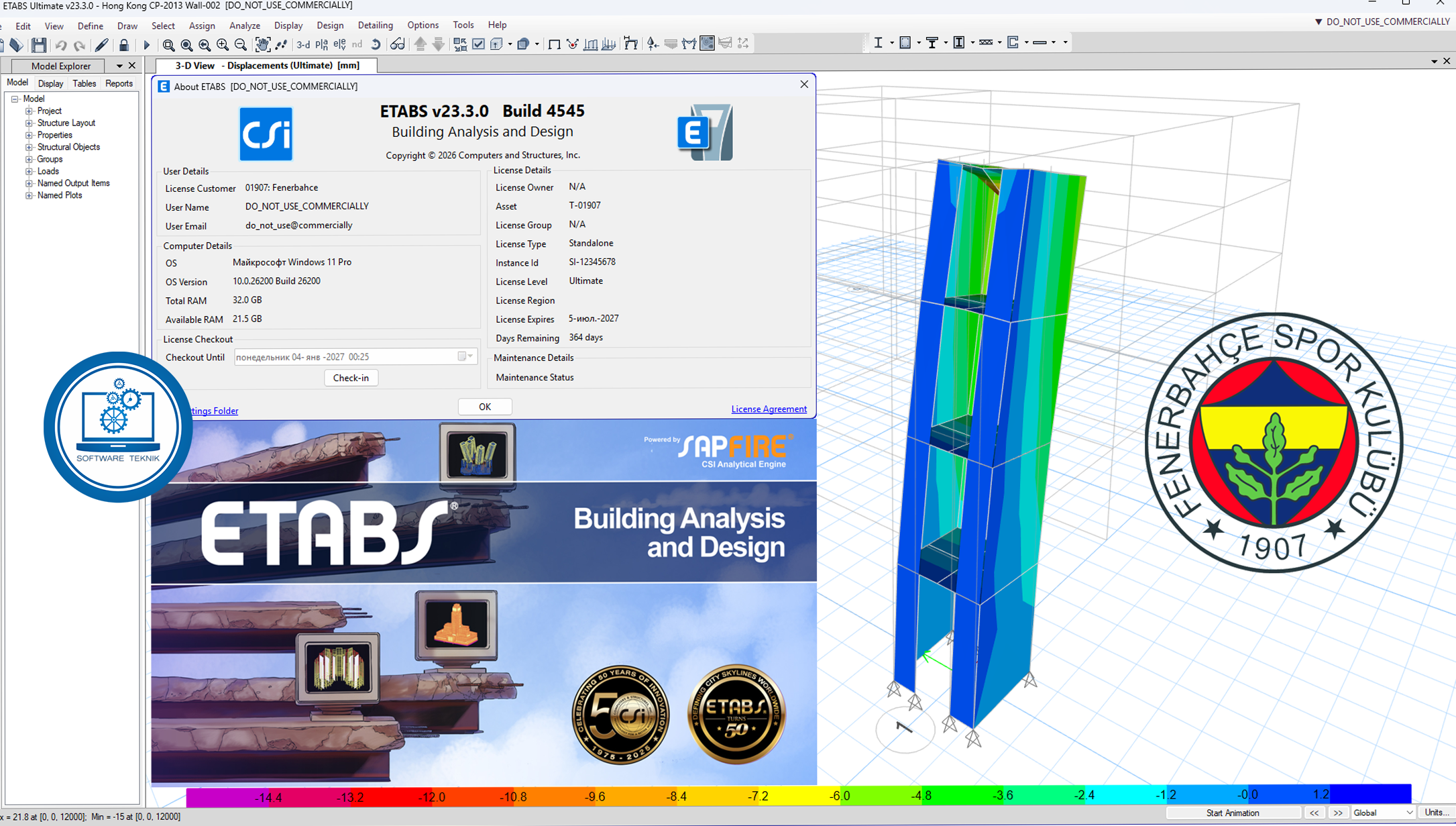This screenshot has width=1456, height=826.
Task: Click the Move Down in List arrow
Action: (439, 44)
